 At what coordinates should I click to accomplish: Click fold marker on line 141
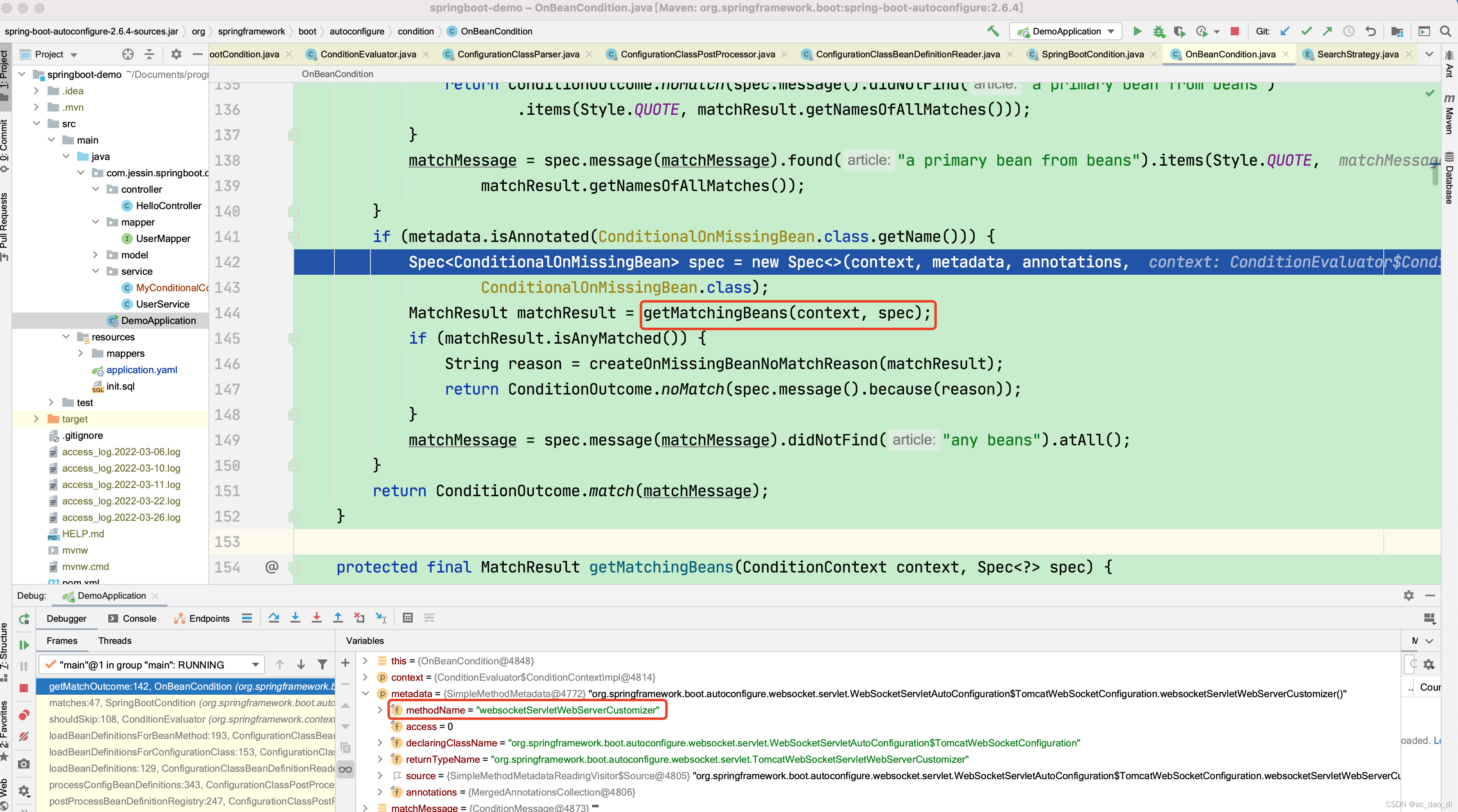293,237
